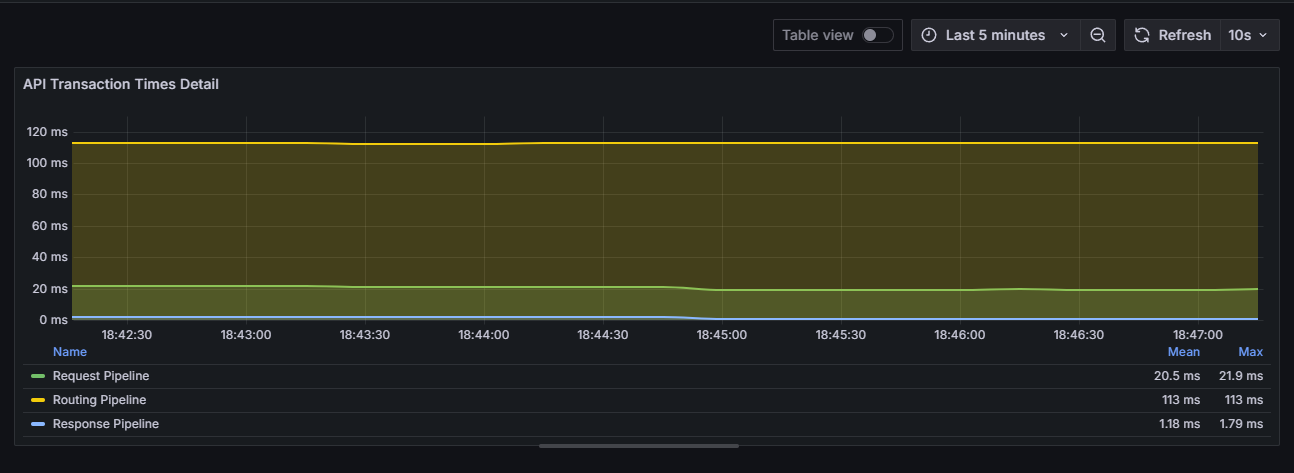Expand the chevron beside Last 5 minutes
This screenshot has height=473, width=1294.
point(1064,35)
